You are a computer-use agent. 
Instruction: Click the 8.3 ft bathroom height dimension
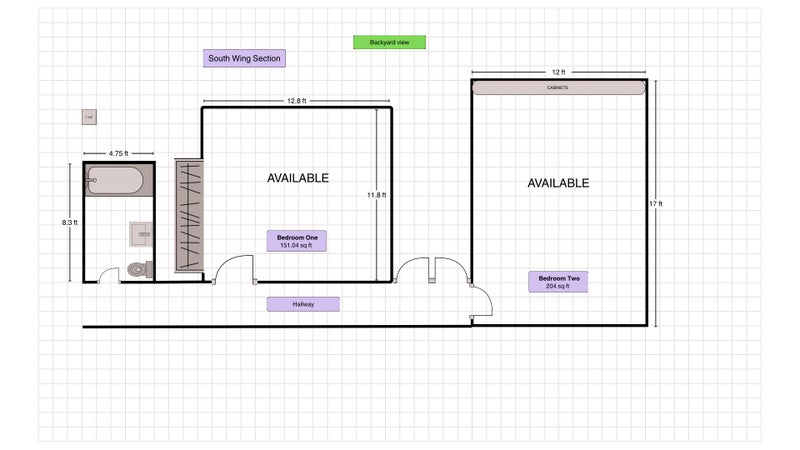pos(69,223)
